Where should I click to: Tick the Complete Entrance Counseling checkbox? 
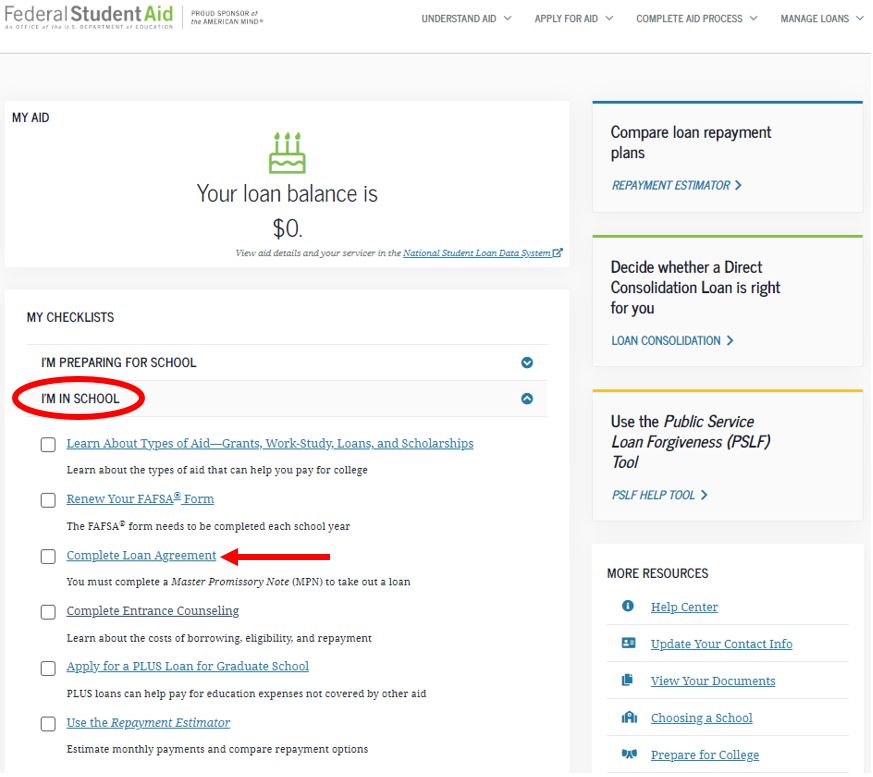[x=48, y=612]
